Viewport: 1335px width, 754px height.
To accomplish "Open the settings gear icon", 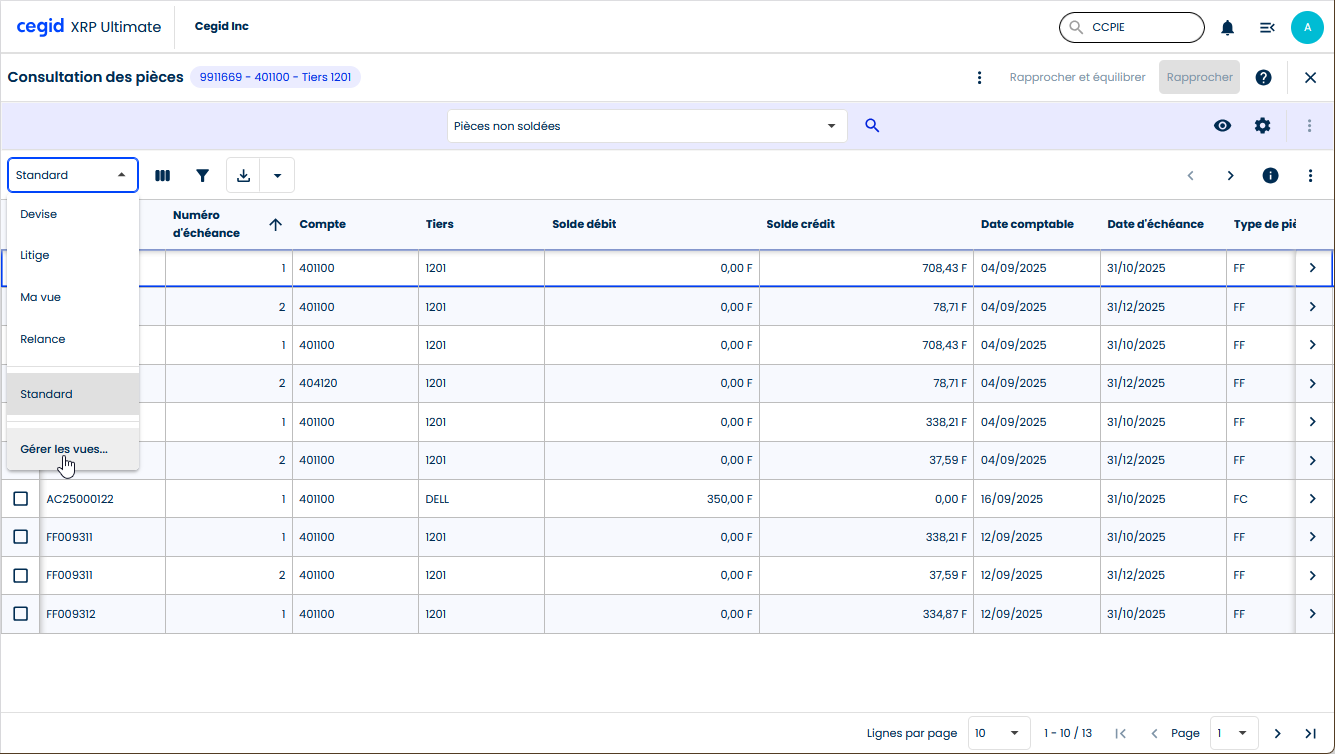I will pyautogui.click(x=1262, y=126).
